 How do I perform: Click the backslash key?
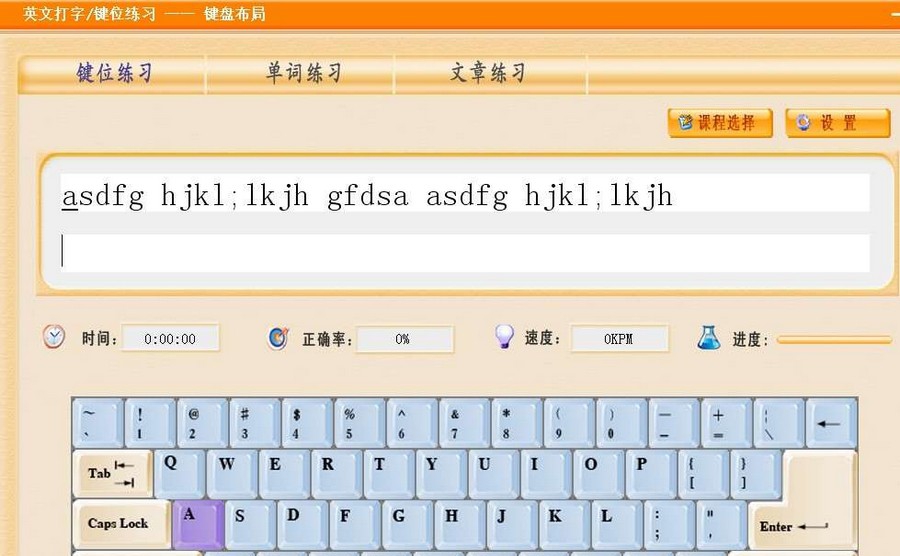pyautogui.click(x=778, y=423)
